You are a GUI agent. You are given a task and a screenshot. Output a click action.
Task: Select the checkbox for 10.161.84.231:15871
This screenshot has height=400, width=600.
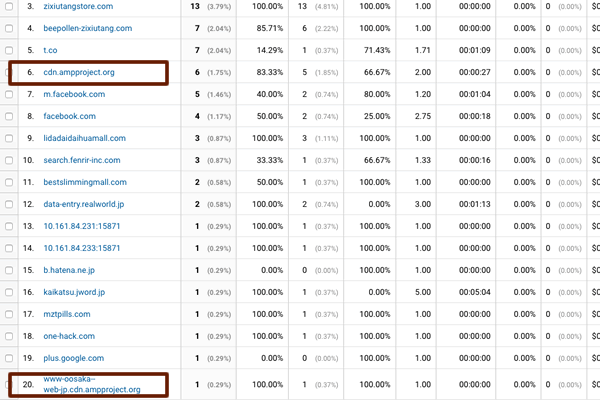[x=9, y=226]
